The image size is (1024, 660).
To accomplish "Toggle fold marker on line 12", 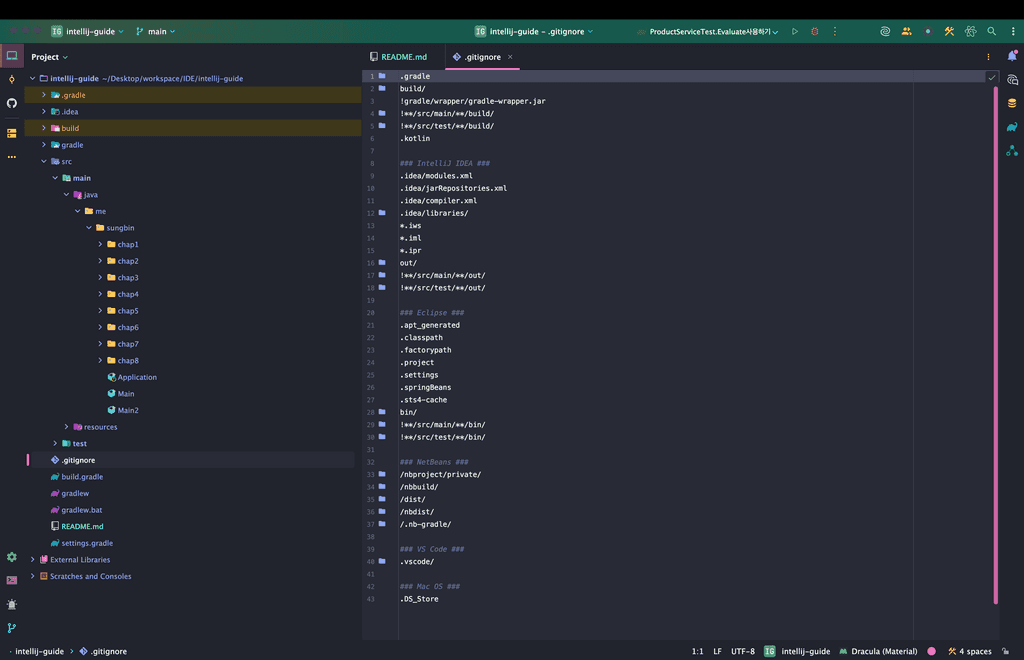I will pyautogui.click(x=382, y=213).
